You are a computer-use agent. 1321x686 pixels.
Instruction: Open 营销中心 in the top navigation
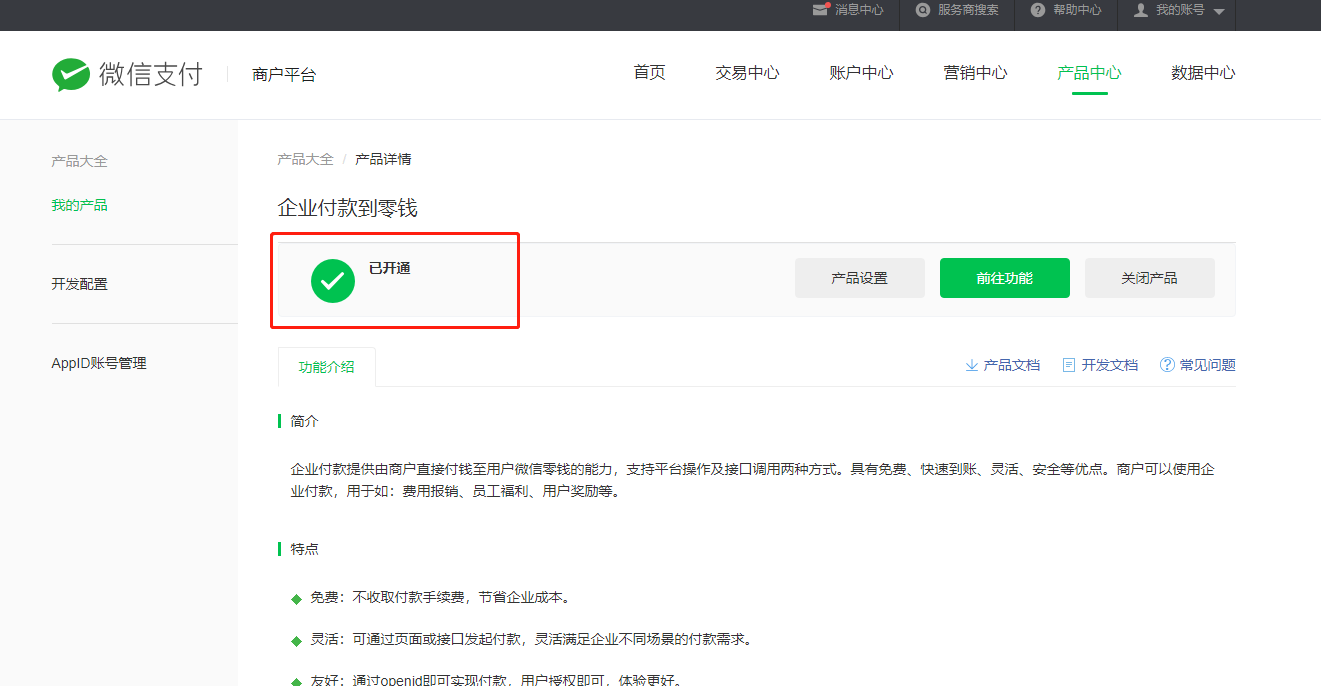pyautogui.click(x=975, y=73)
